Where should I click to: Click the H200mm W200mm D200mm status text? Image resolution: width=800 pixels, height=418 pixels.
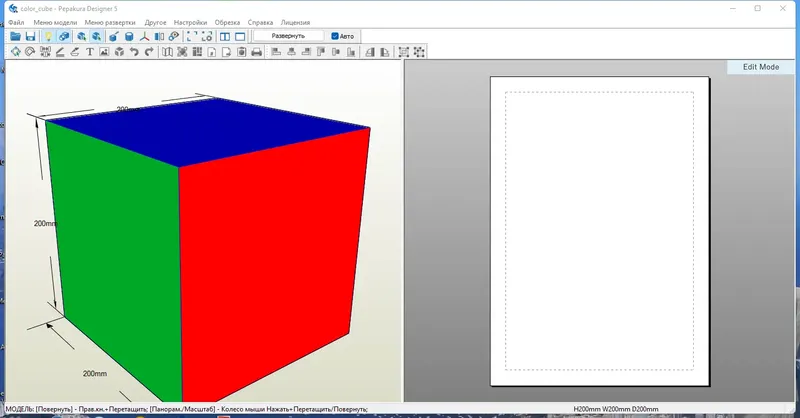point(616,409)
